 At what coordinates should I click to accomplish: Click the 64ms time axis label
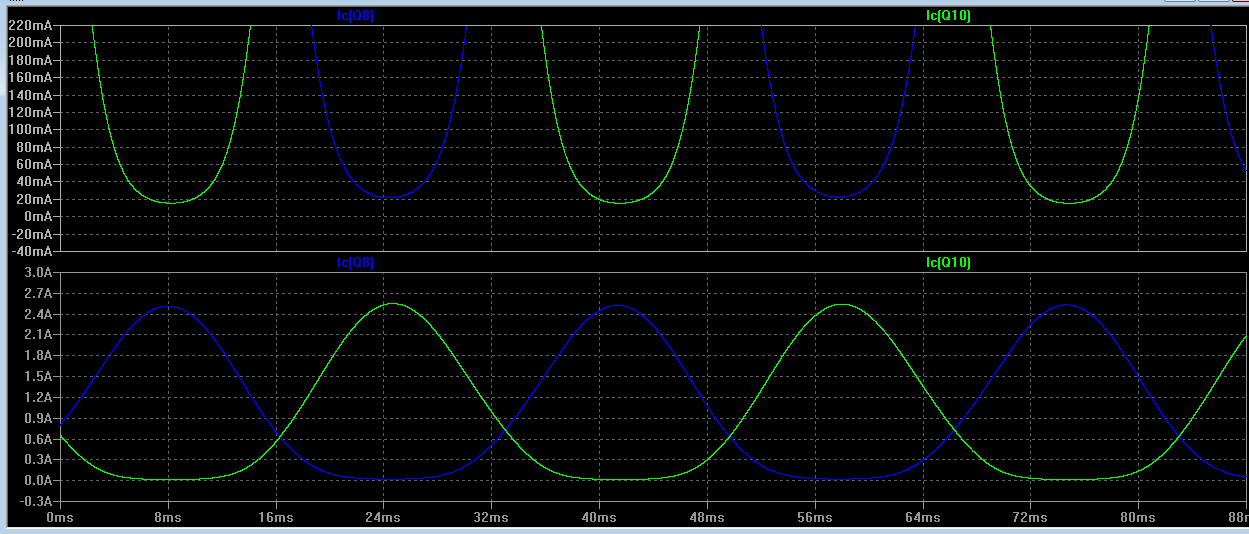[x=922, y=517]
